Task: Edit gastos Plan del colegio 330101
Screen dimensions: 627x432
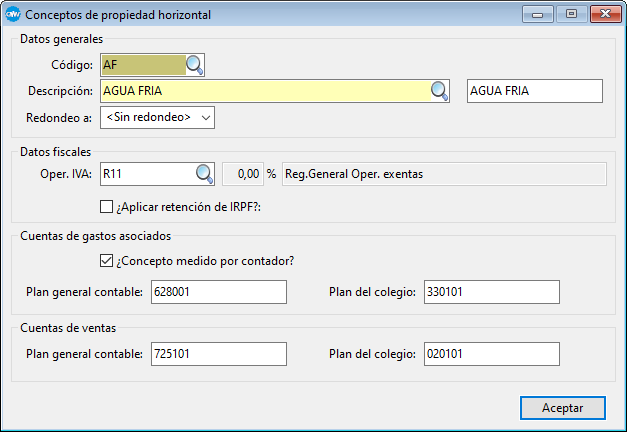Action: [x=491, y=292]
